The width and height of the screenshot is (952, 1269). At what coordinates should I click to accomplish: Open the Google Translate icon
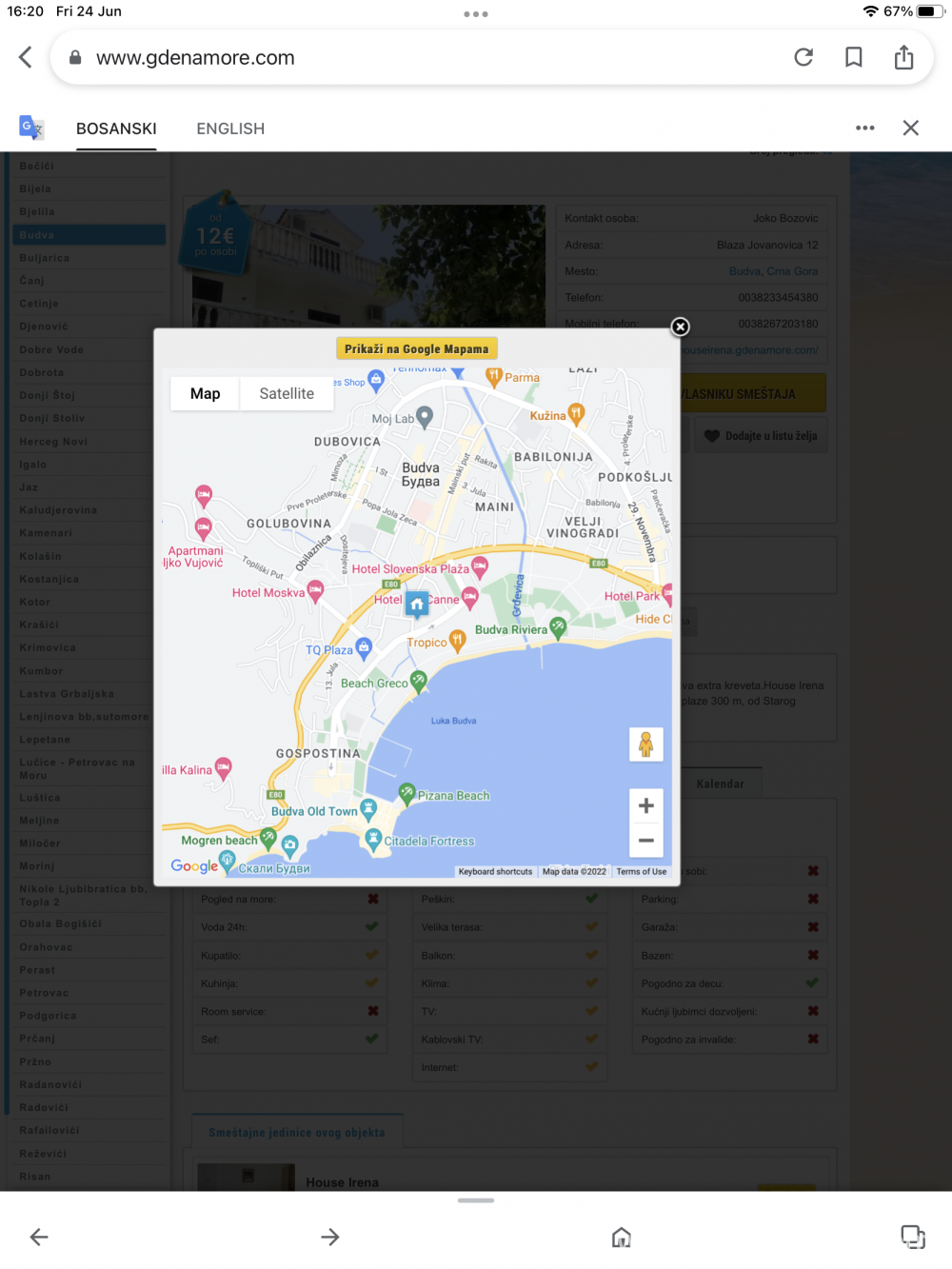[x=31, y=128]
